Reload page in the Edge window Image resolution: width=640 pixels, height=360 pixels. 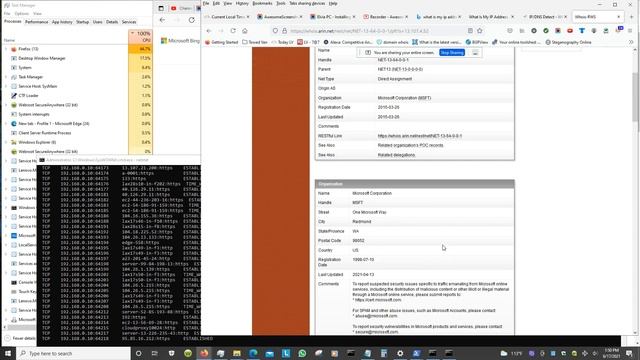(192, 20)
